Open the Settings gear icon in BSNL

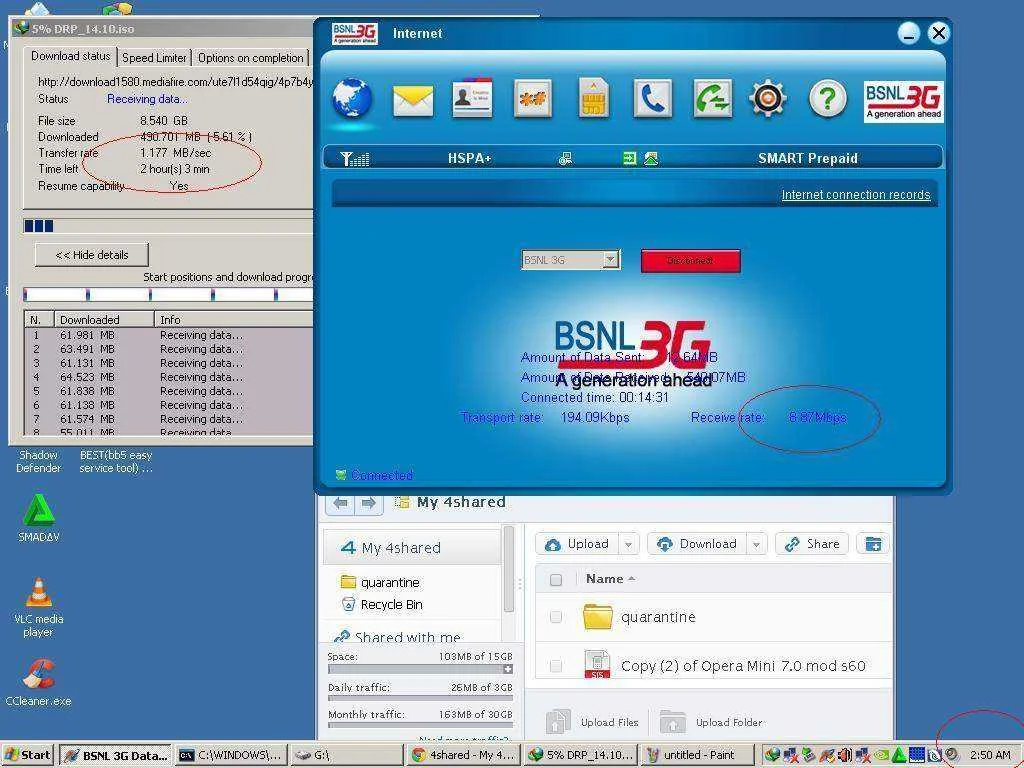767,99
